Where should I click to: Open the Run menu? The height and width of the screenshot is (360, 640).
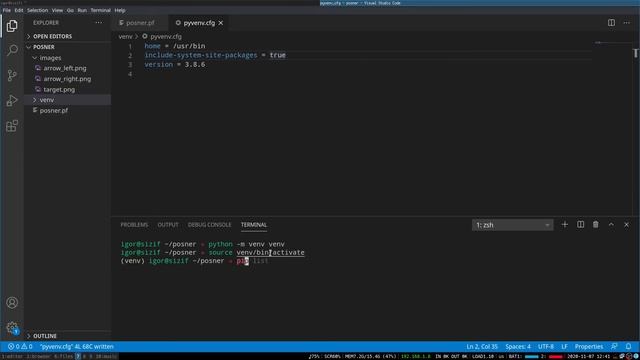click(82, 10)
